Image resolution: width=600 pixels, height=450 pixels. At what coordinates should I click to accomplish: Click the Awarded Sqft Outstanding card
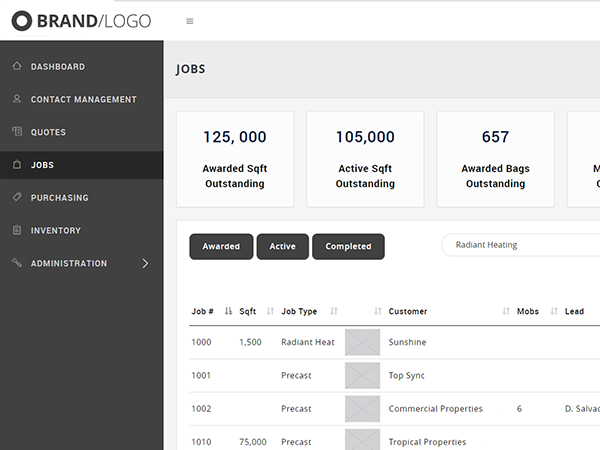[235, 159]
